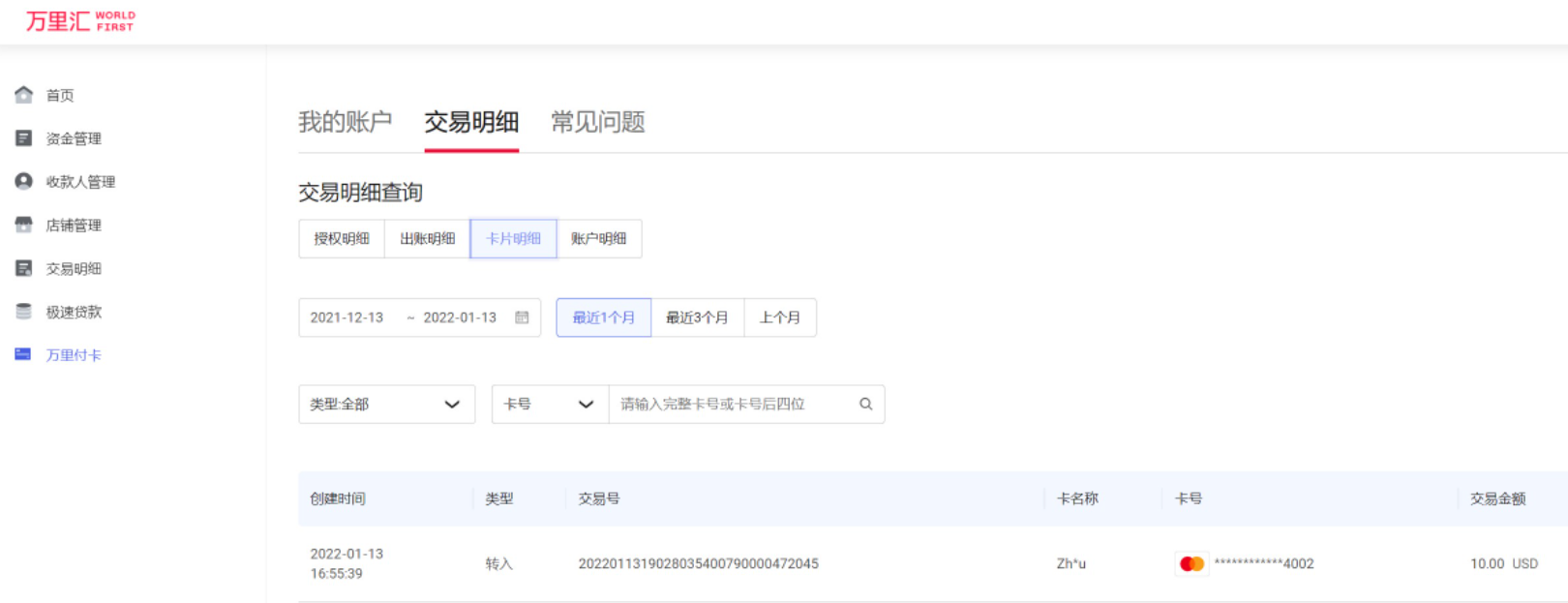1568x603 pixels.
Task: Select the 授权明细 filter
Action: click(342, 239)
